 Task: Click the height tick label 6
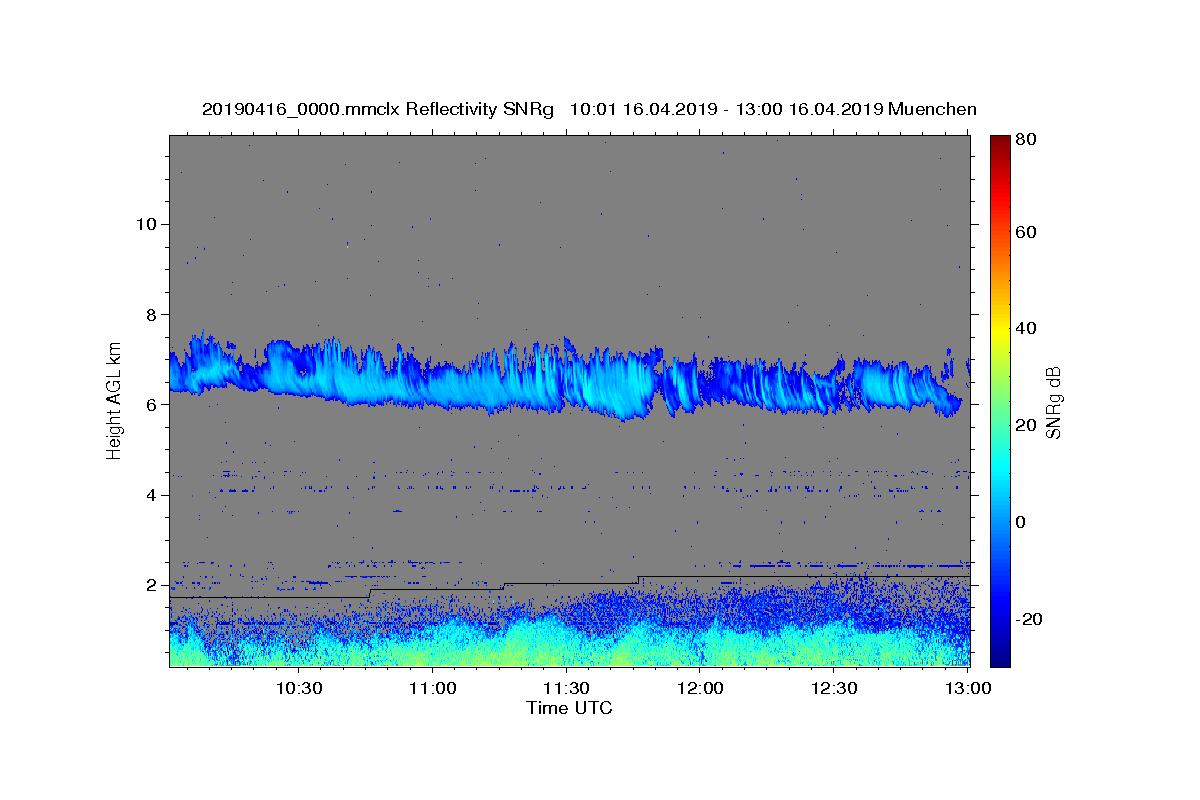pyautogui.click(x=151, y=405)
